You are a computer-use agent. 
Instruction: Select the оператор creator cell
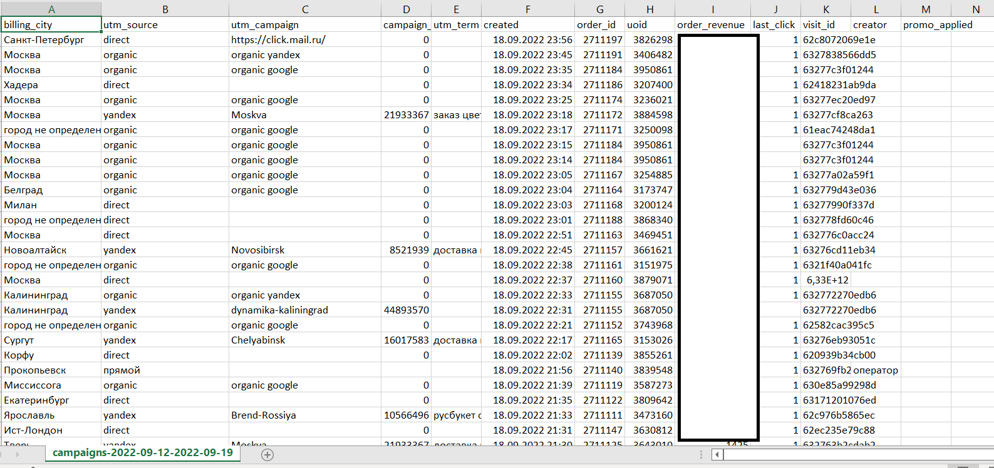pyautogui.click(x=876, y=370)
